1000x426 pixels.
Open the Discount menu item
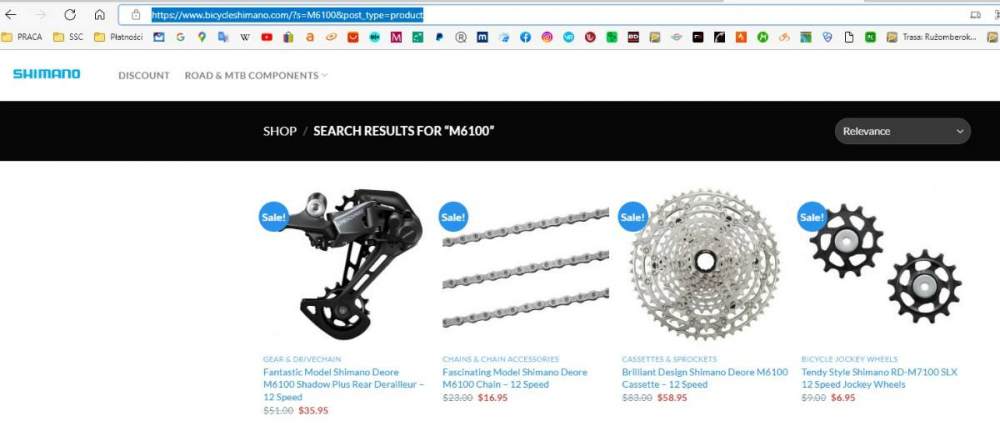click(144, 75)
